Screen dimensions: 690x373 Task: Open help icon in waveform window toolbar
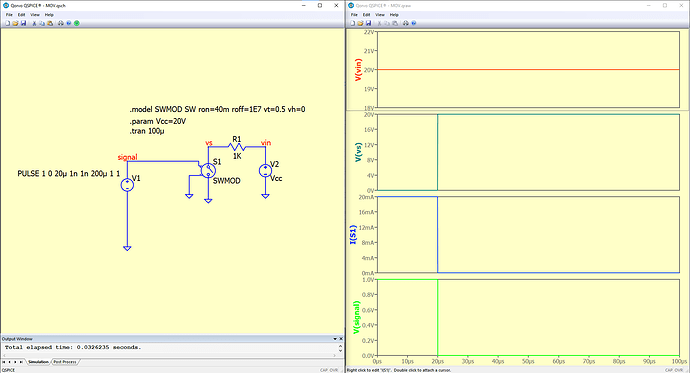click(x=414, y=23)
